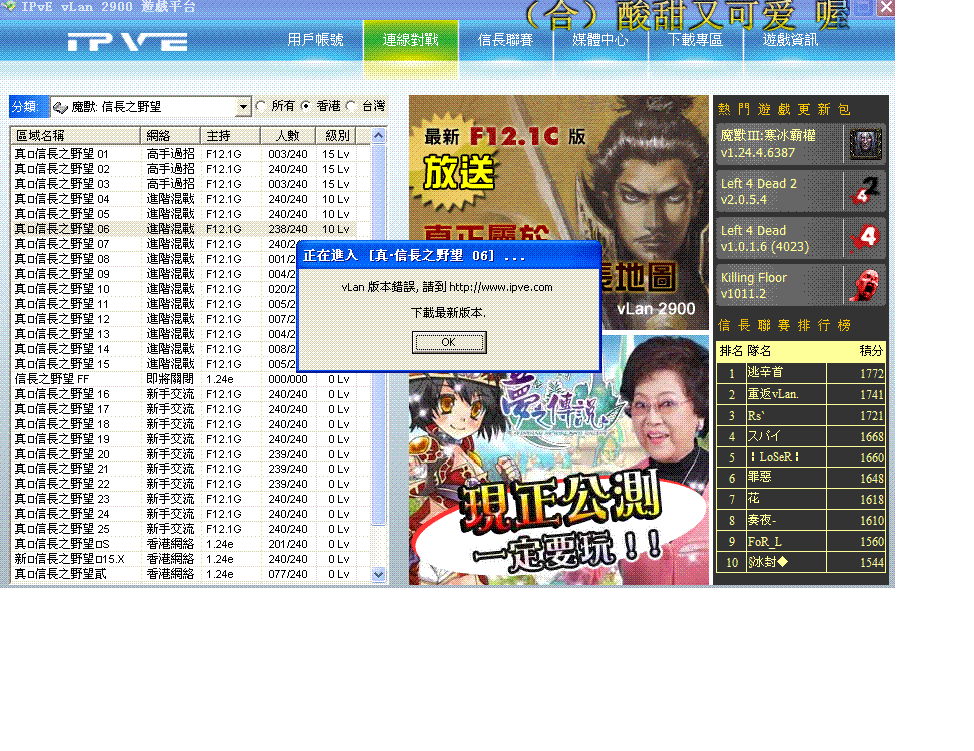
Task: Click the room list scroll up arrow
Action: tap(378, 135)
